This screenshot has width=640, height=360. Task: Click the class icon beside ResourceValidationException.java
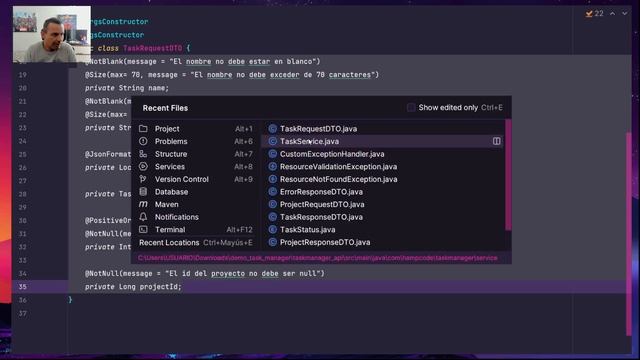pos(273,167)
